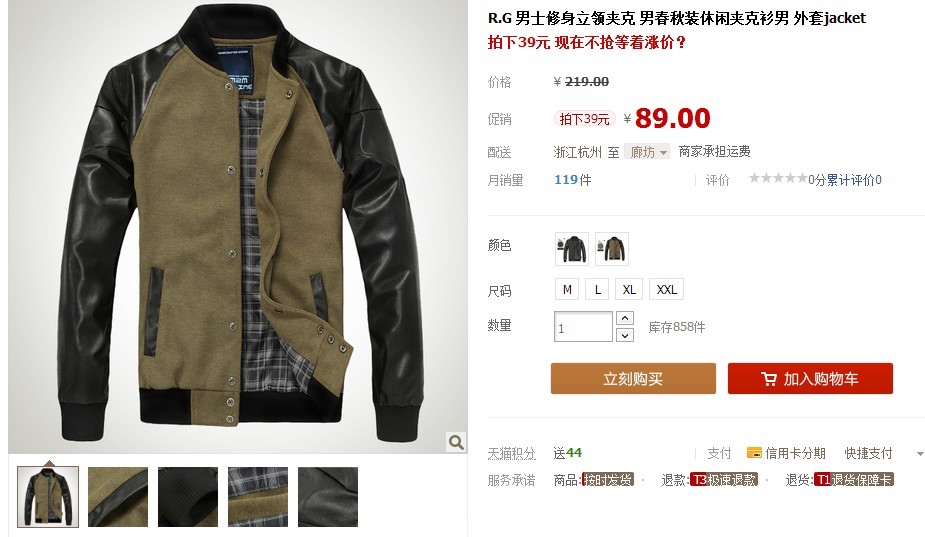Decrease quantity with the down arrow
Image resolution: width=925 pixels, height=537 pixels.
(x=625, y=335)
